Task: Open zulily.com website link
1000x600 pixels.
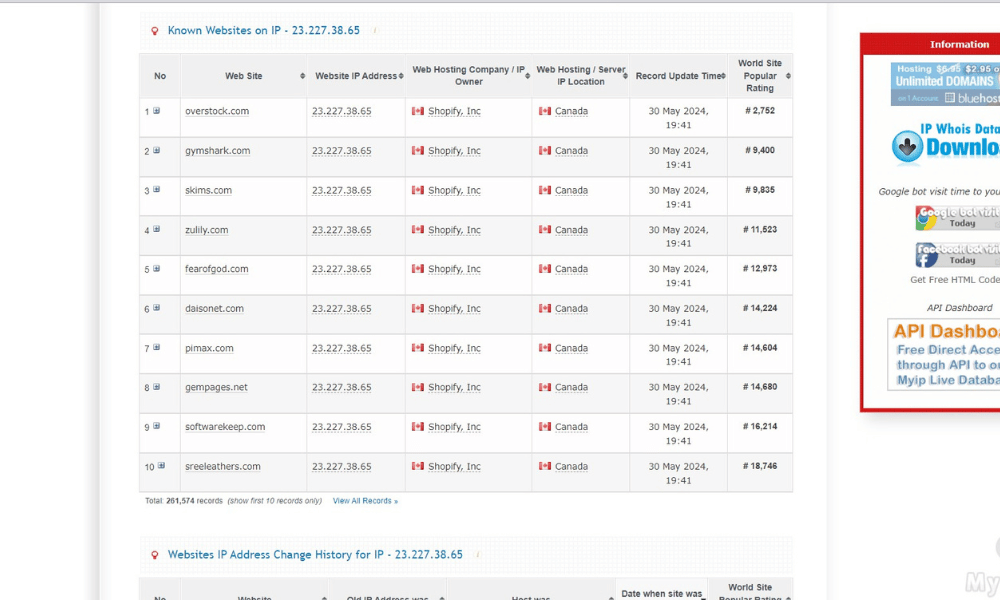Action: (x=207, y=230)
